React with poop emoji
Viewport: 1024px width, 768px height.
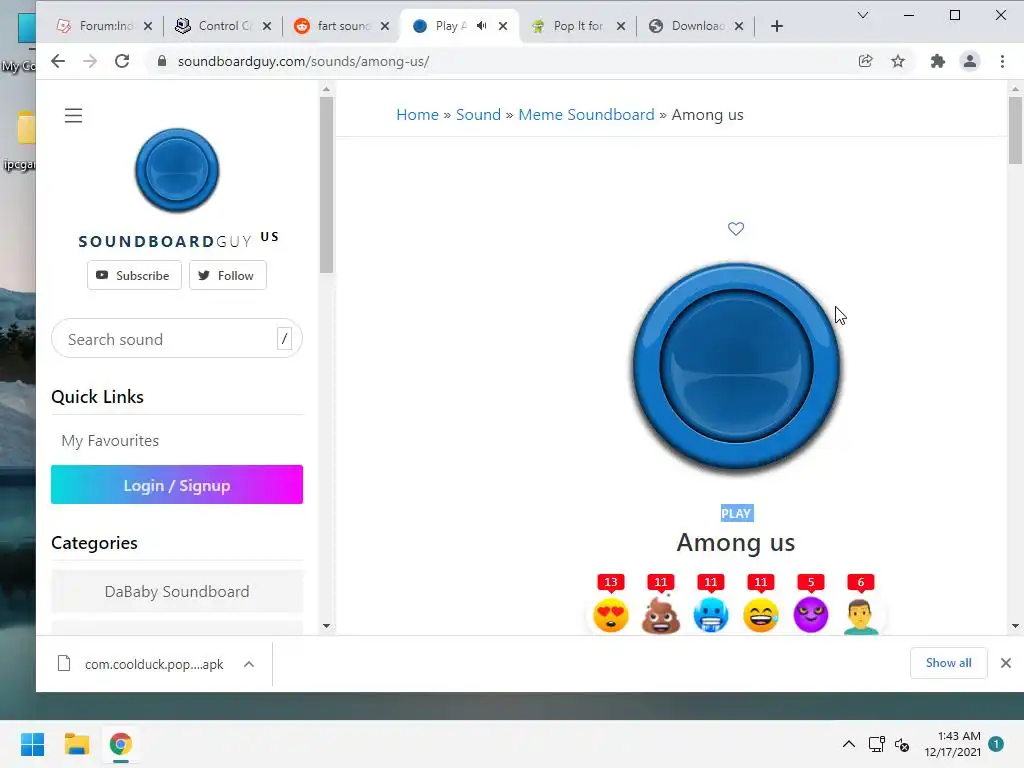(661, 615)
